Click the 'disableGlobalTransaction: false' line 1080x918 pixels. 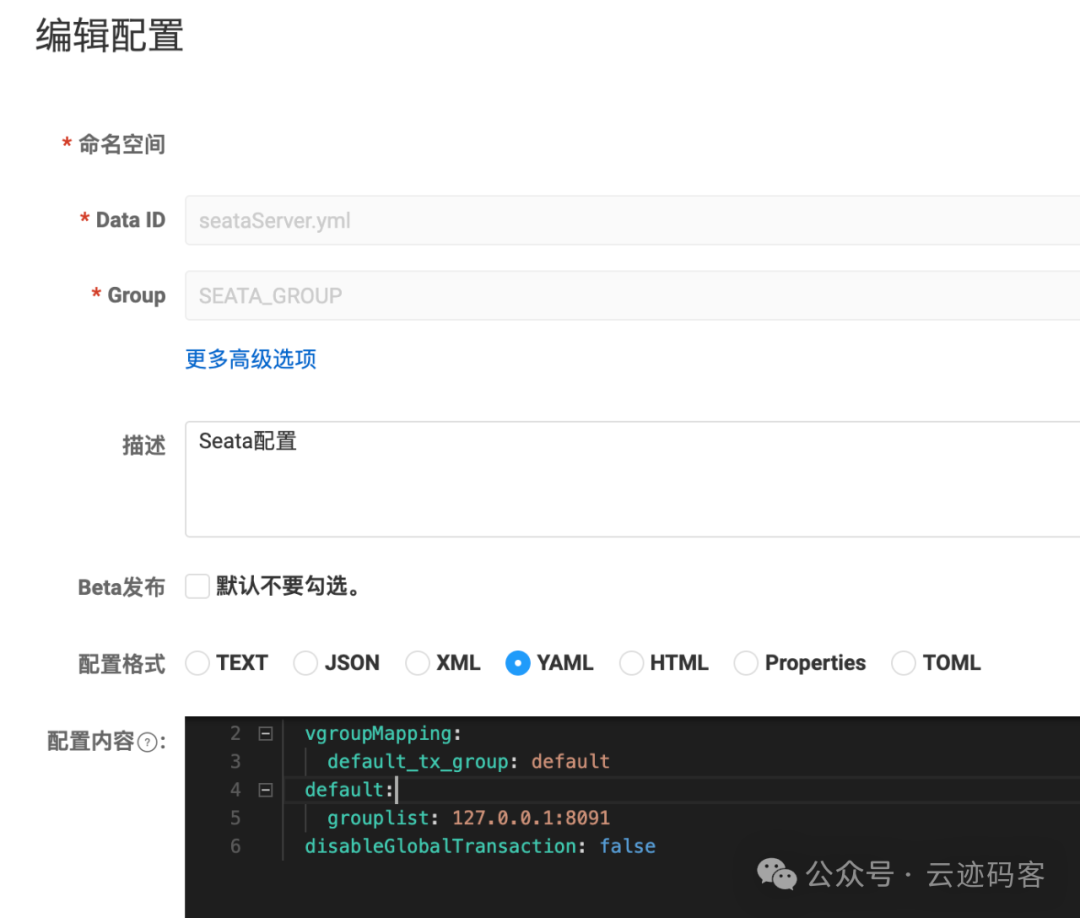click(480, 846)
